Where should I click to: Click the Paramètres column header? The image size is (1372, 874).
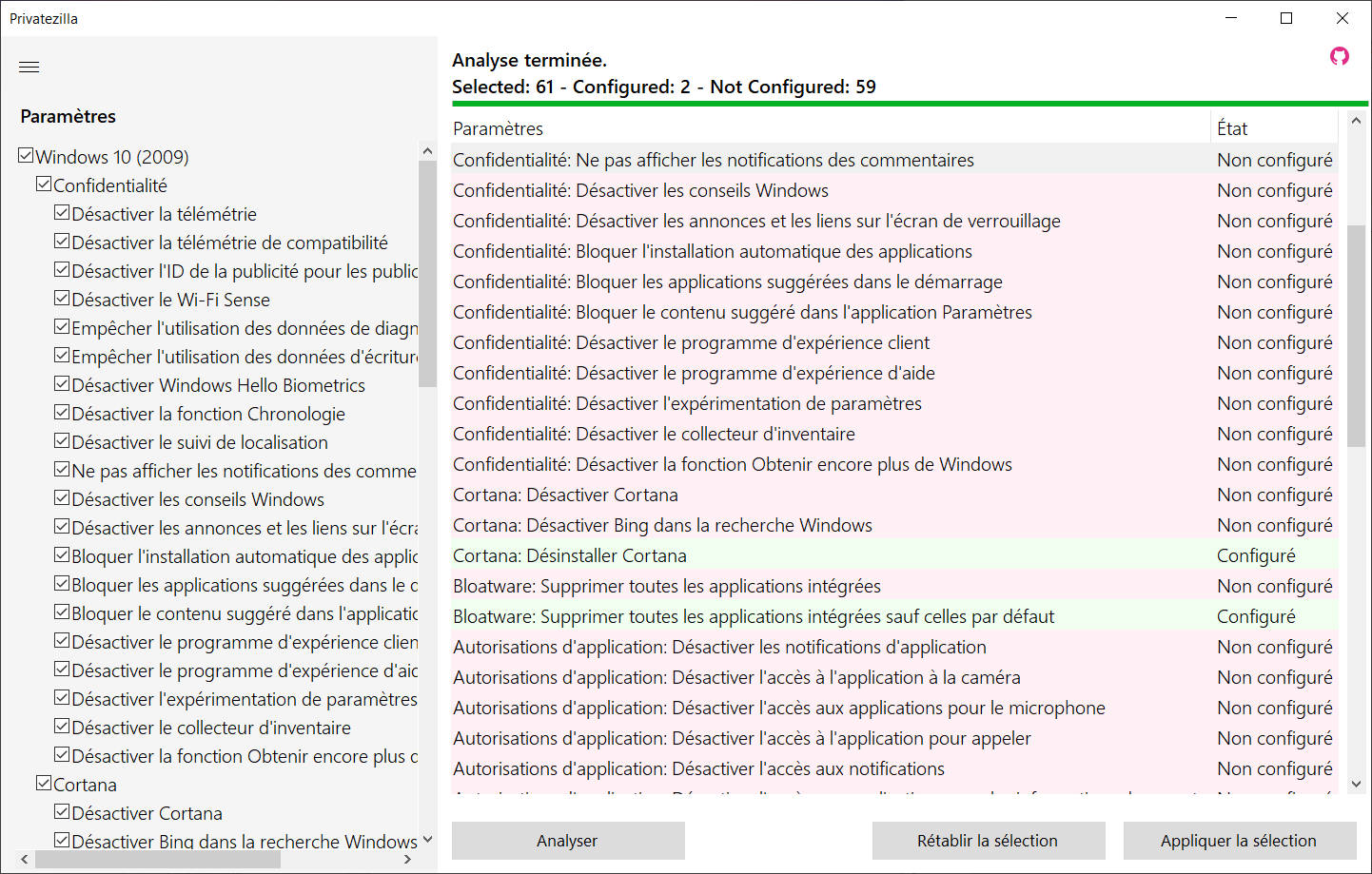831,128
